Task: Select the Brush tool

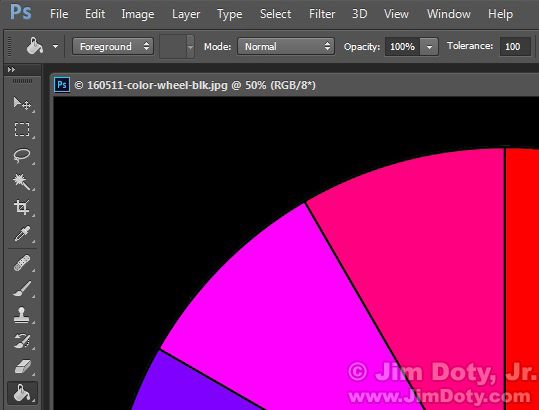Action: (x=22, y=289)
